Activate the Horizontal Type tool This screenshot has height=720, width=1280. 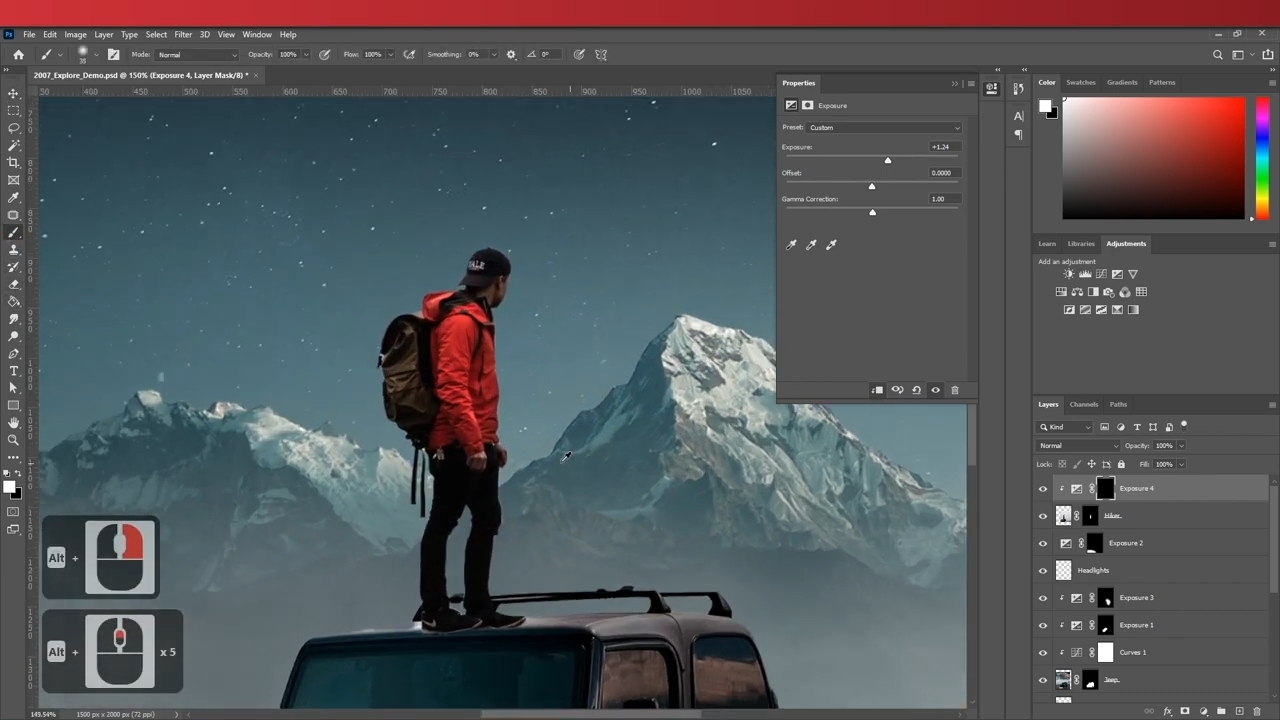pos(13,371)
